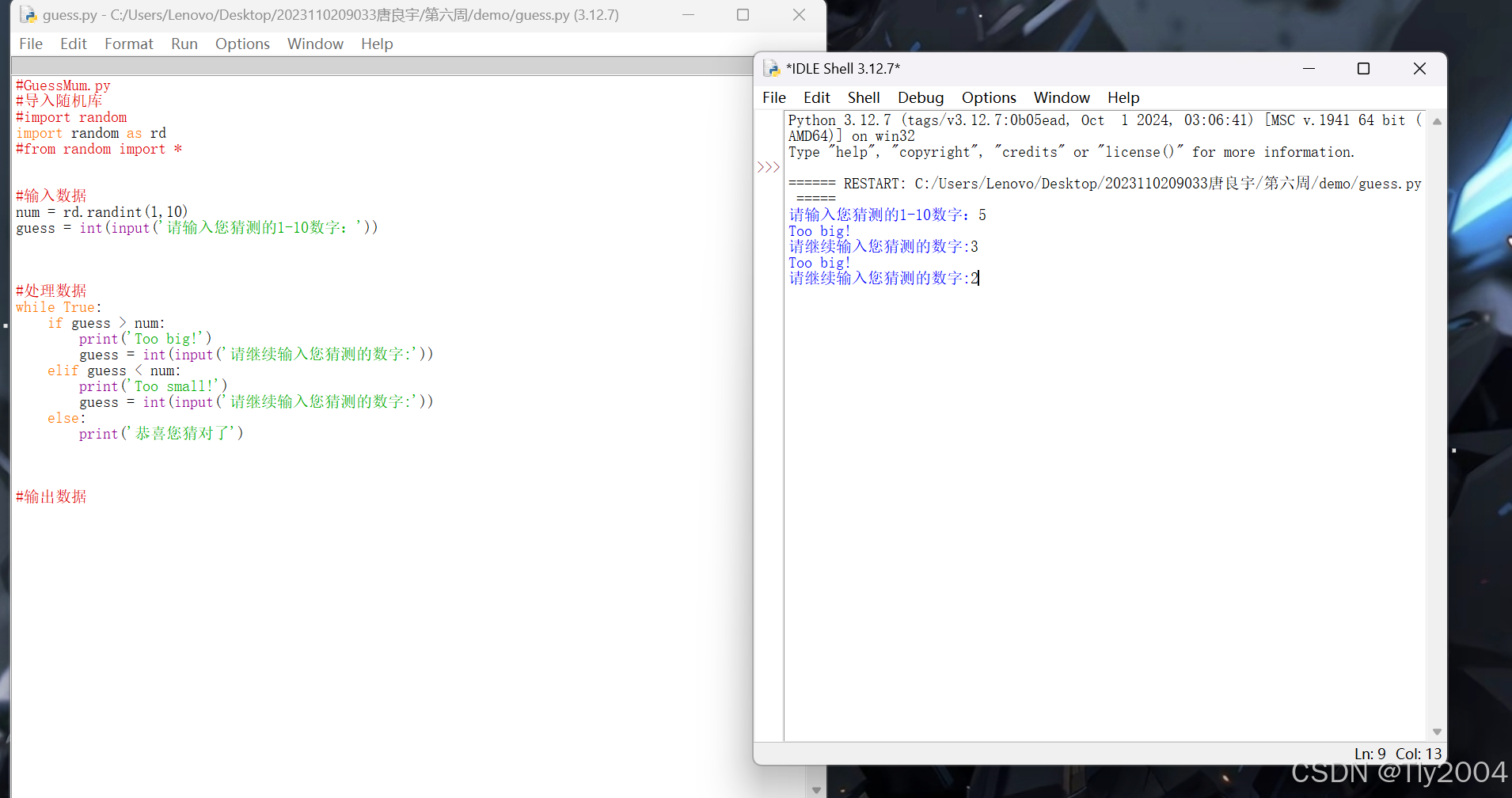Open Shell menu in IDLE Shell
This screenshot has width=1512, height=798.
pos(864,97)
